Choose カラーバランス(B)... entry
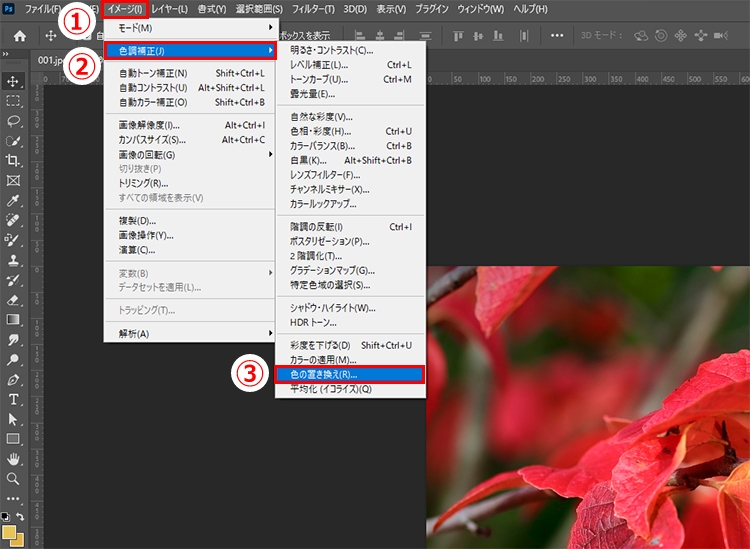Image resolution: width=750 pixels, height=549 pixels. point(351,146)
